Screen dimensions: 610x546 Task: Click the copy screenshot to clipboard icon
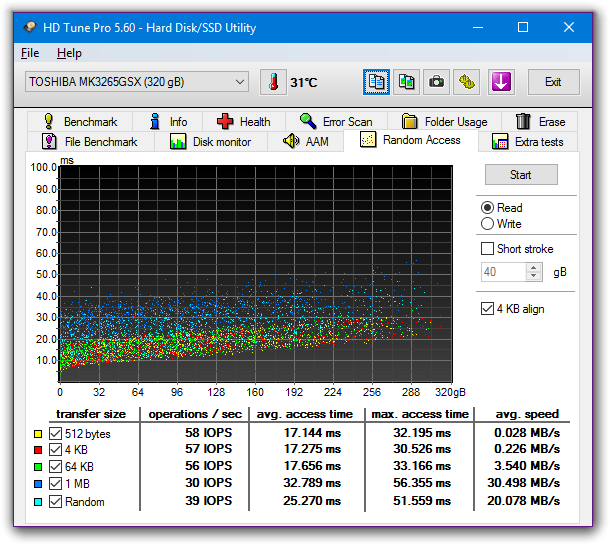[x=406, y=82]
